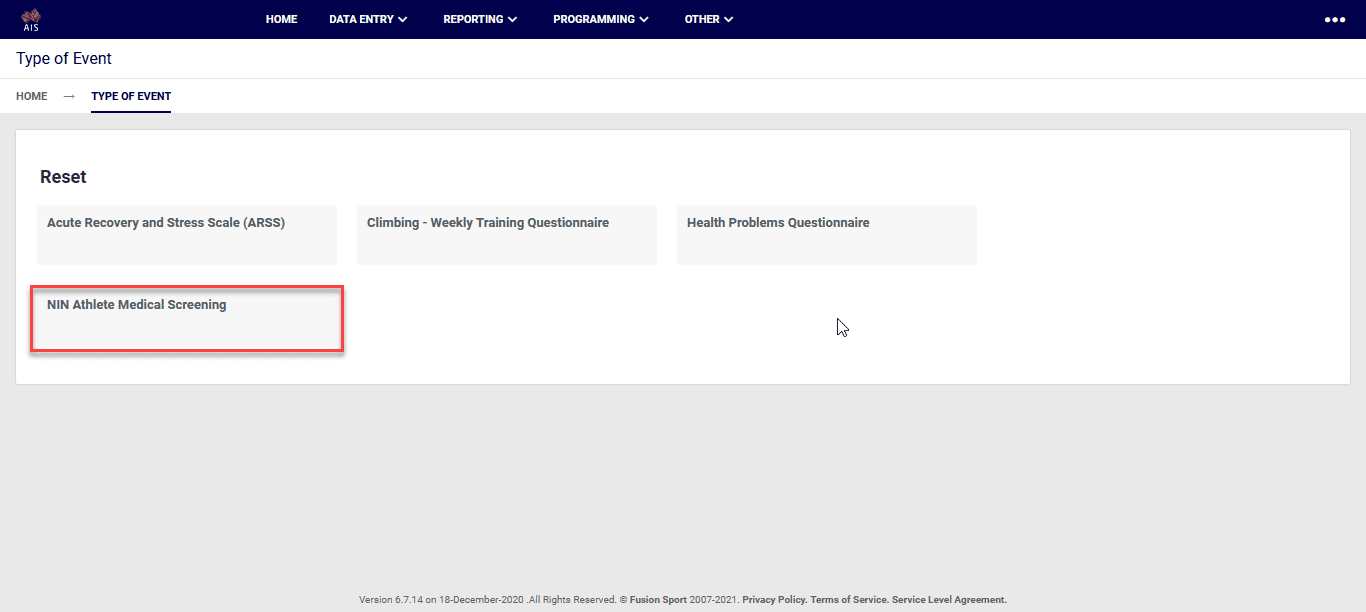
Task: Select the Health Problems Questionnaire card
Action: click(826, 234)
